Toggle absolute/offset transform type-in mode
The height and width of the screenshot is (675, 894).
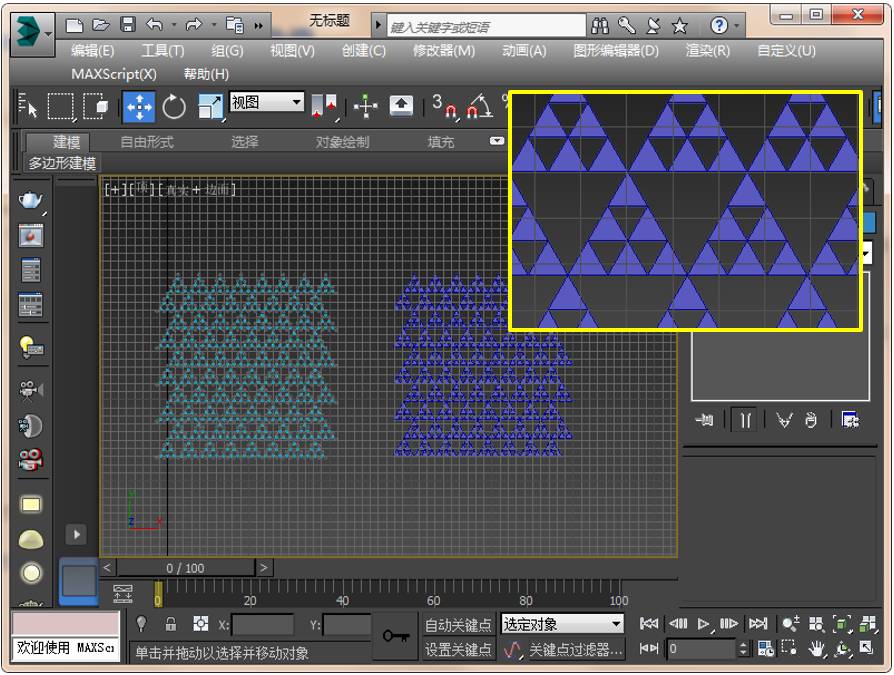pyautogui.click(x=201, y=624)
